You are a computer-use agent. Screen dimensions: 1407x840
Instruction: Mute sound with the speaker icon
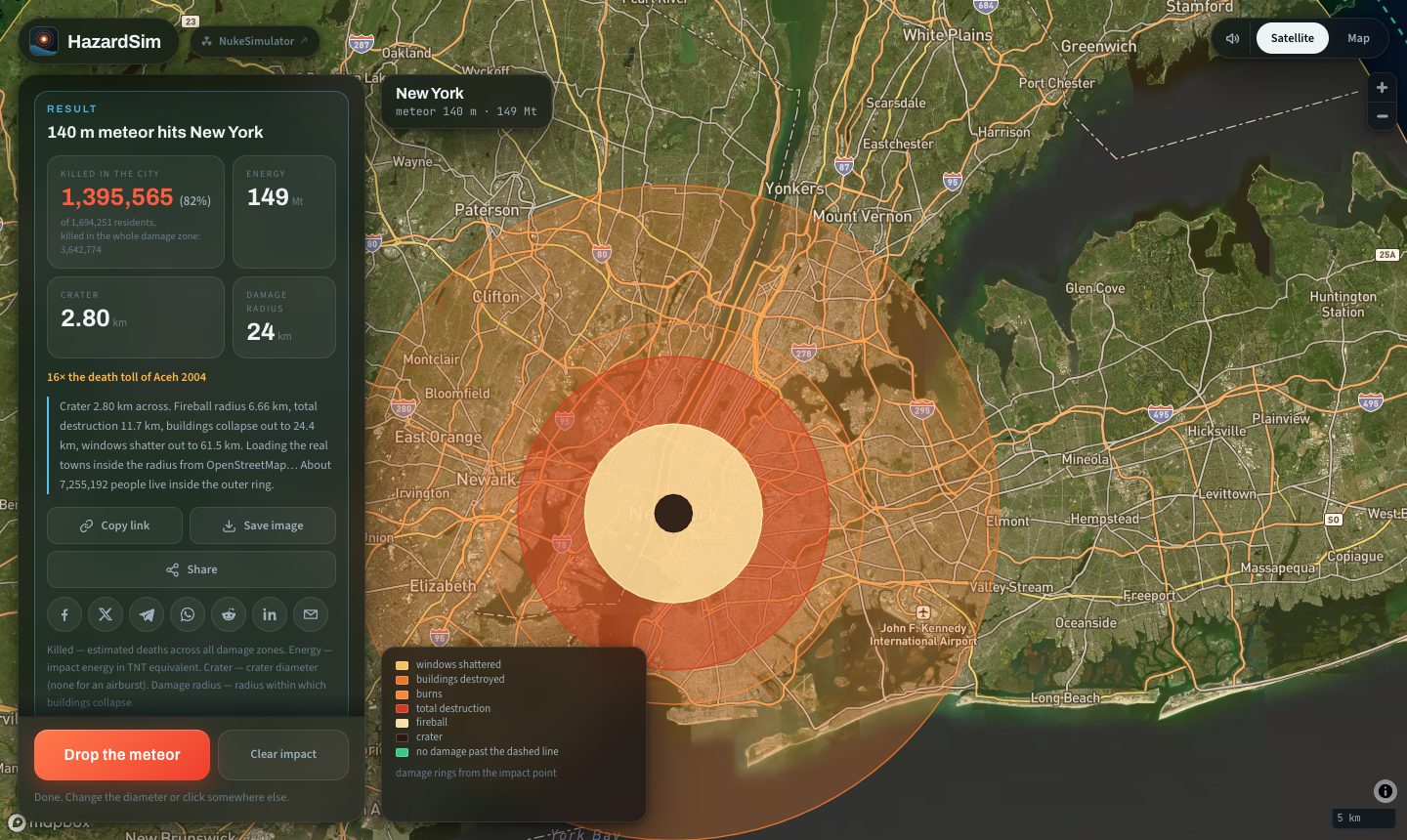[1233, 38]
